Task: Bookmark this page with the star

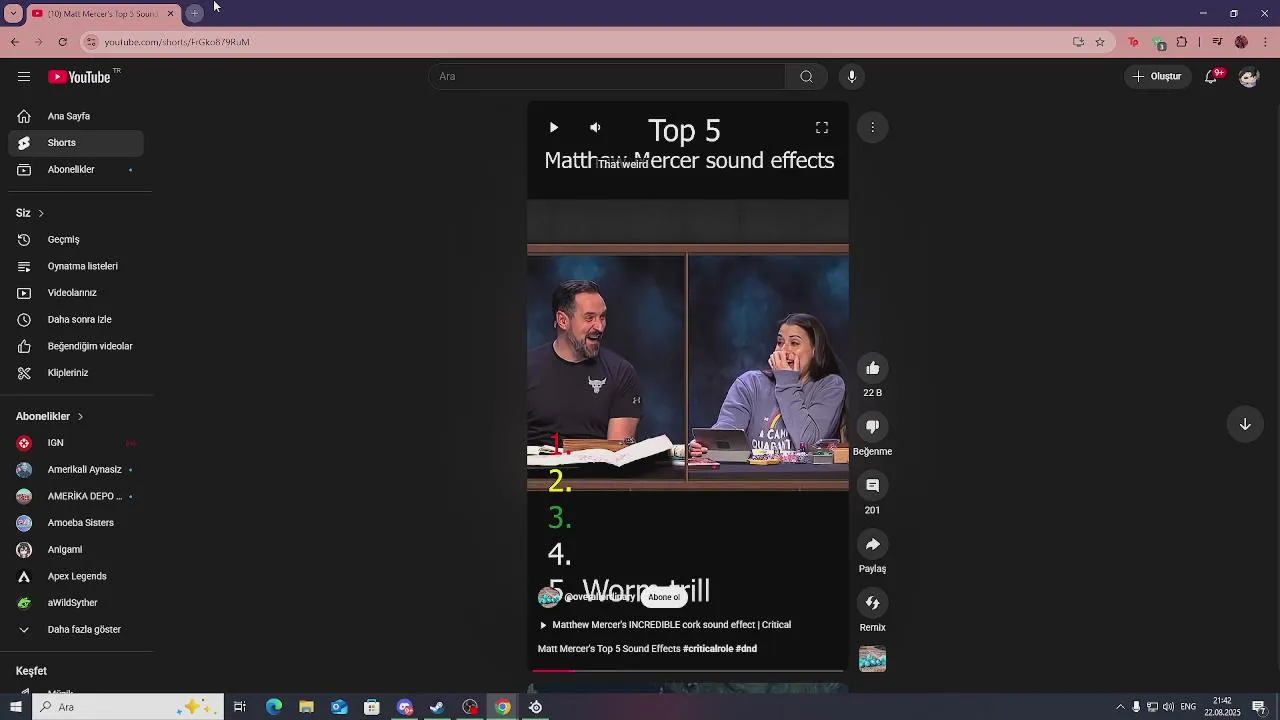Action: (x=1100, y=42)
